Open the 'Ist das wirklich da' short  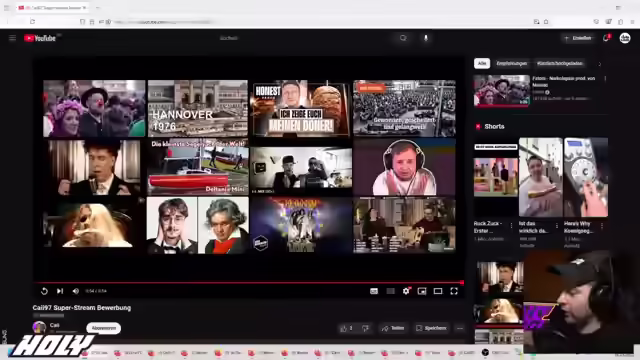coord(540,177)
